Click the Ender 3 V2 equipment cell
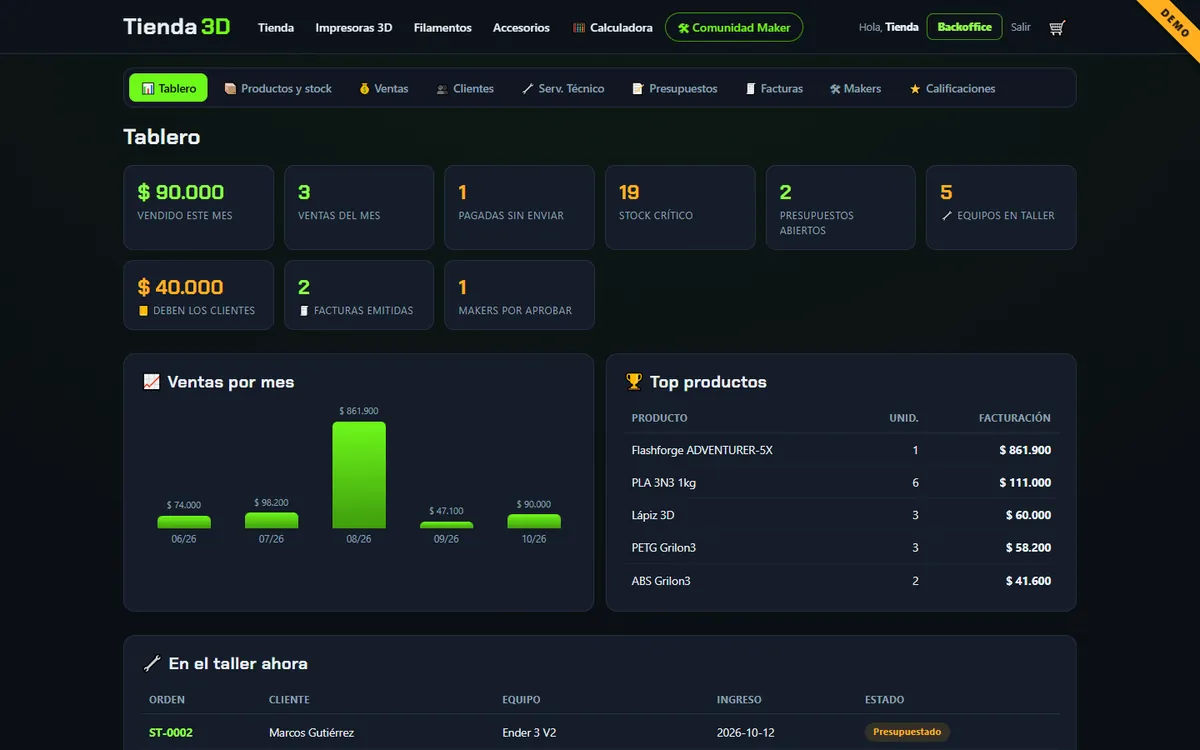Image resolution: width=1200 pixels, height=750 pixels. click(529, 733)
